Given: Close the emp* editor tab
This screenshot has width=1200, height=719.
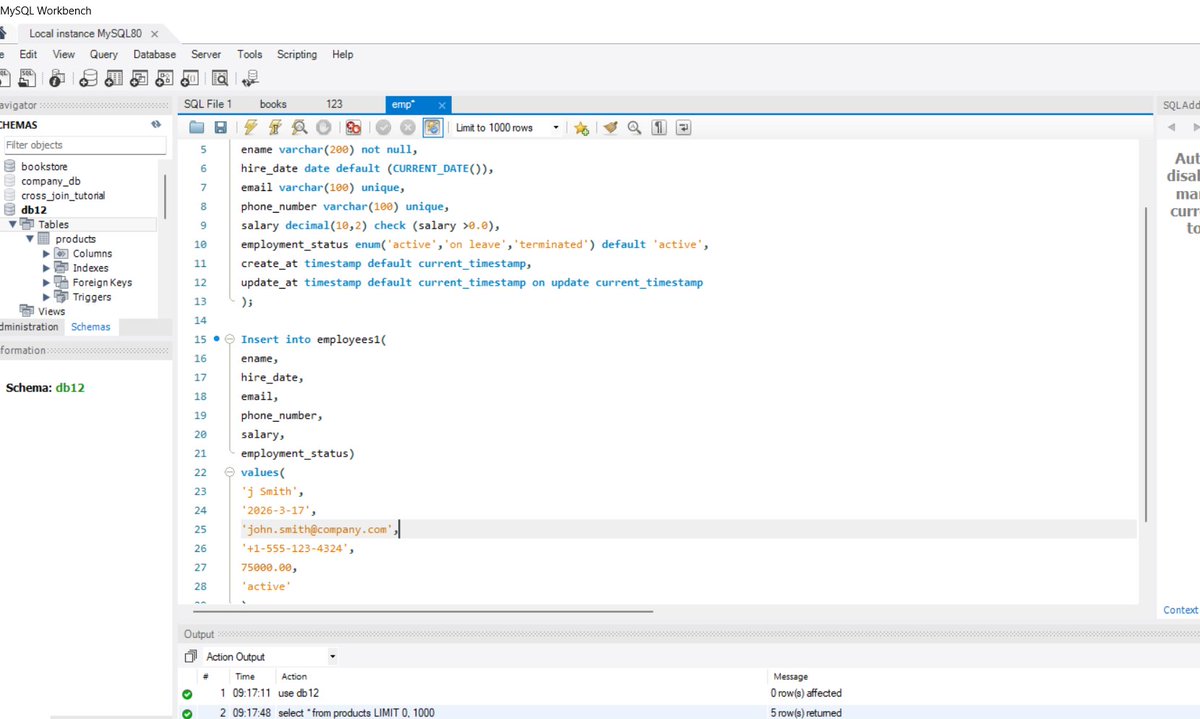Looking at the screenshot, I should click(x=442, y=104).
